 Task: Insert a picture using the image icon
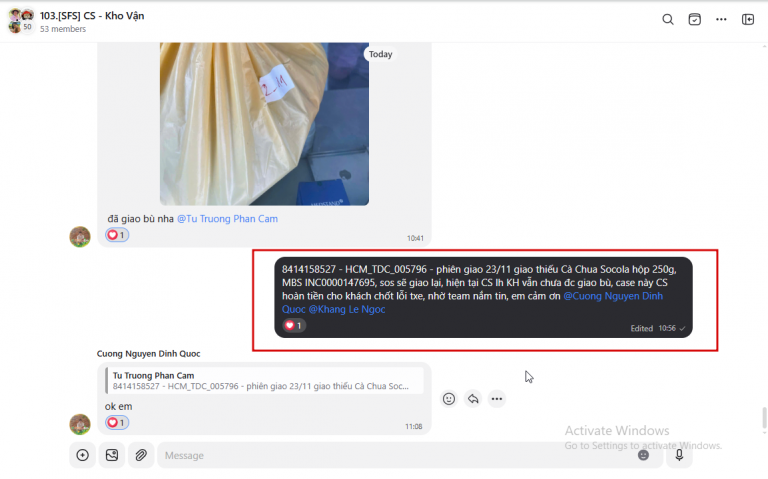pyautogui.click(x=112, y=455)
